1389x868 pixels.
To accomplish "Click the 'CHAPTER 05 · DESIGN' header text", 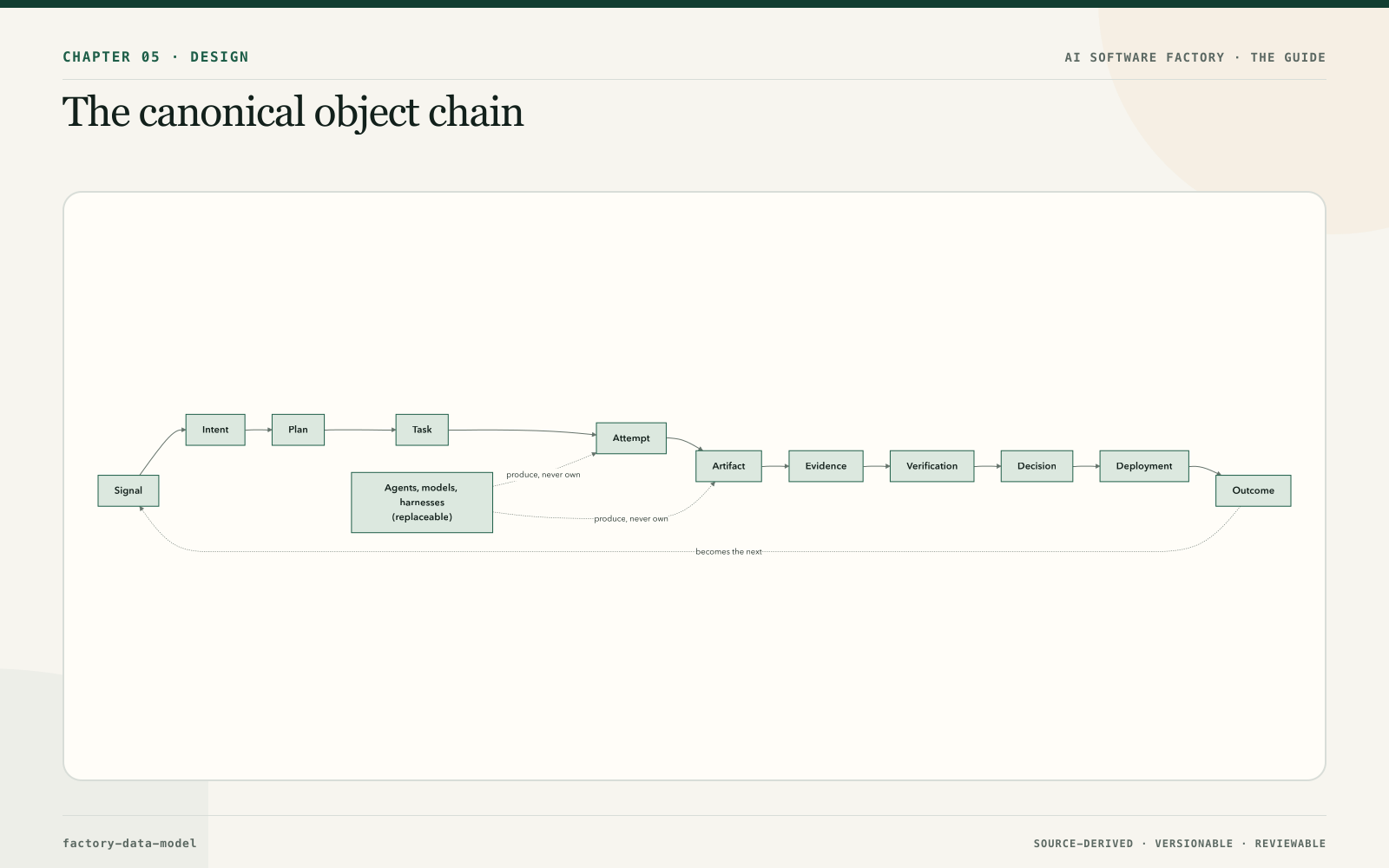I will (x=155, y=57).
